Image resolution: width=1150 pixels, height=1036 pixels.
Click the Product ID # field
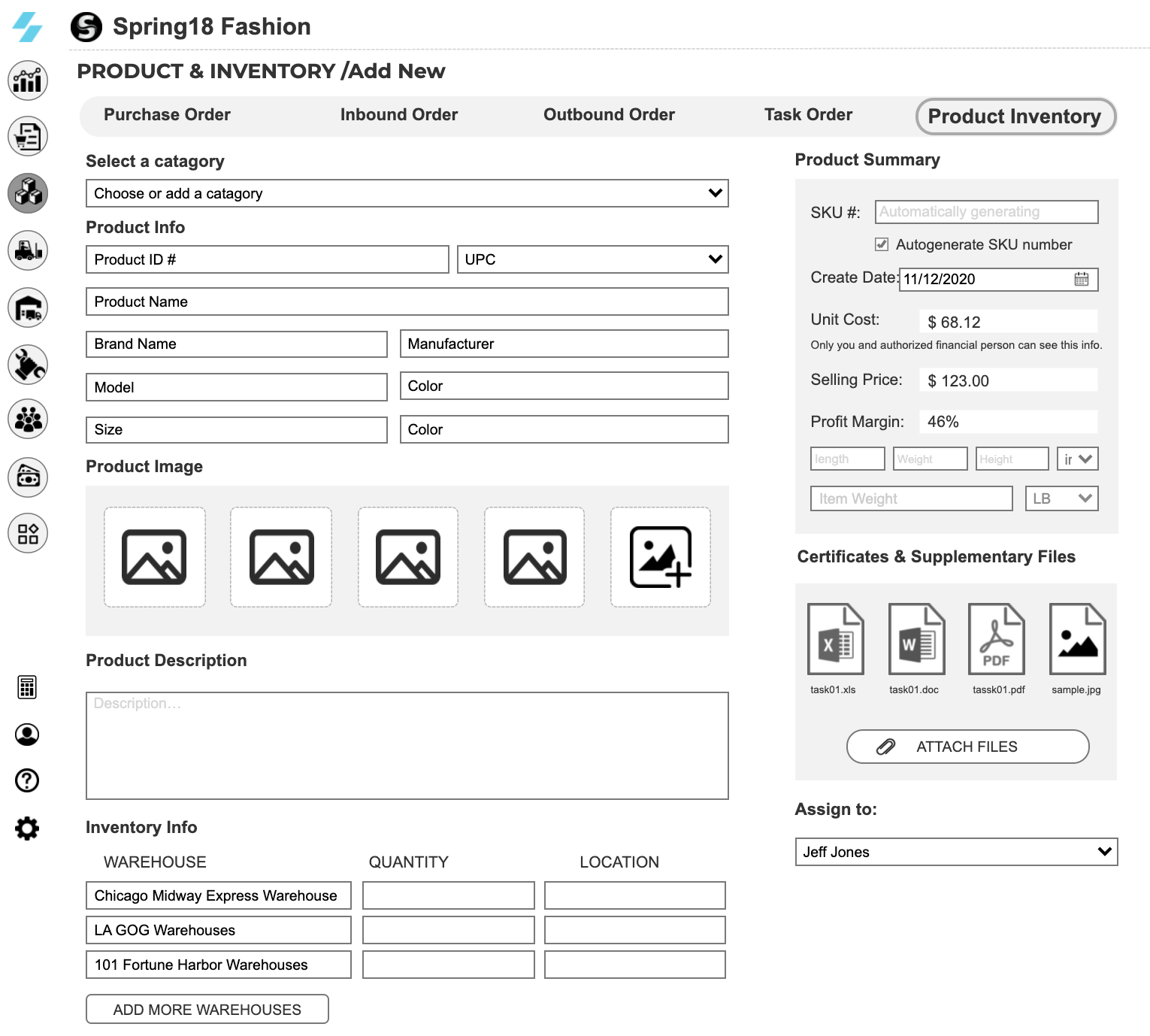[268, 259]
